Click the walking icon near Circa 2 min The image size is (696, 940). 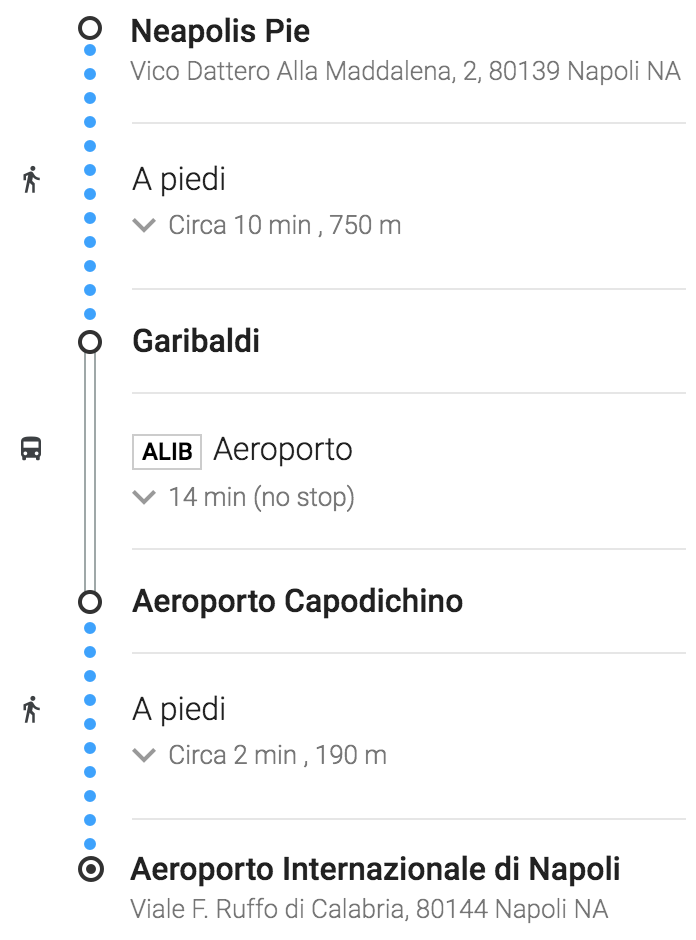click(31, 709)
